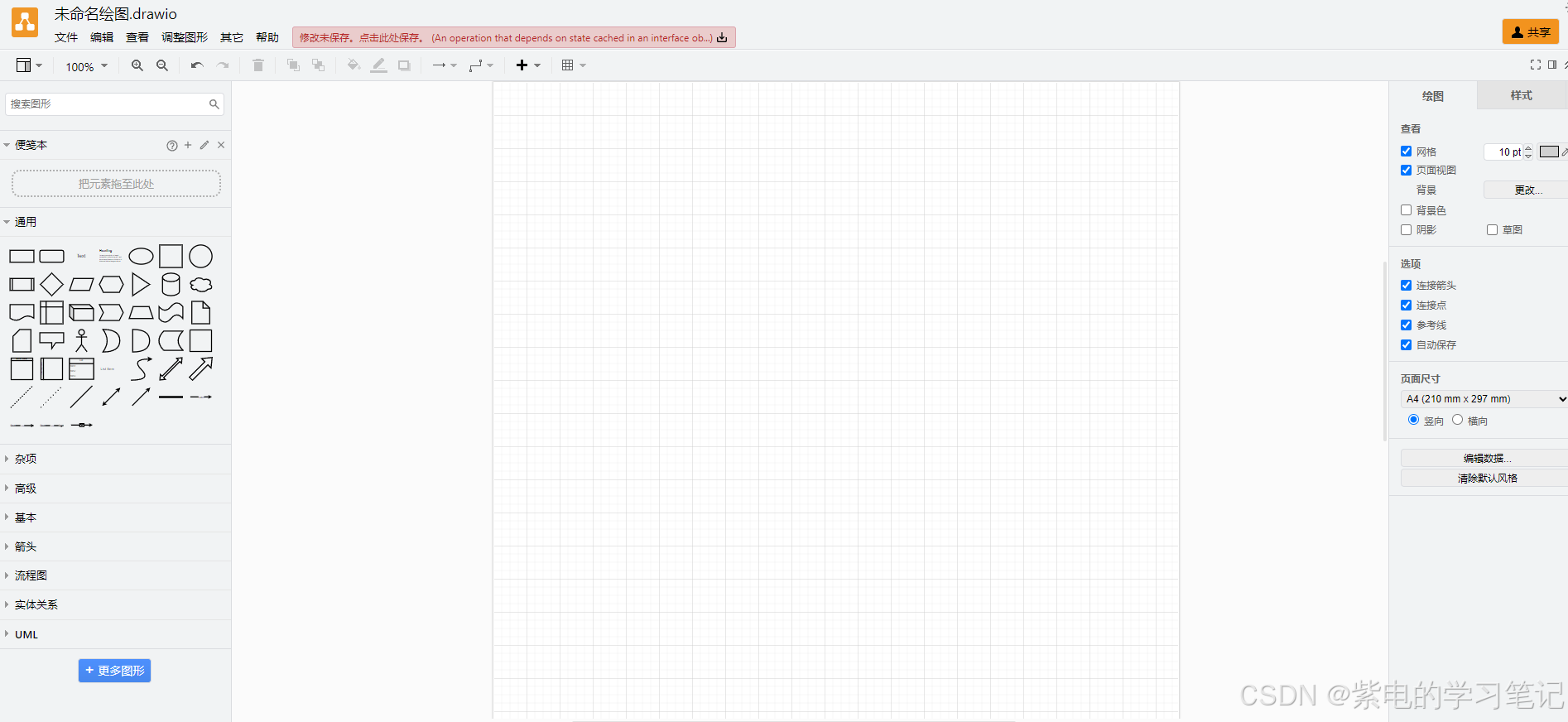
Task: Select the cloud shape in General palette
Action: pos(201,285)
